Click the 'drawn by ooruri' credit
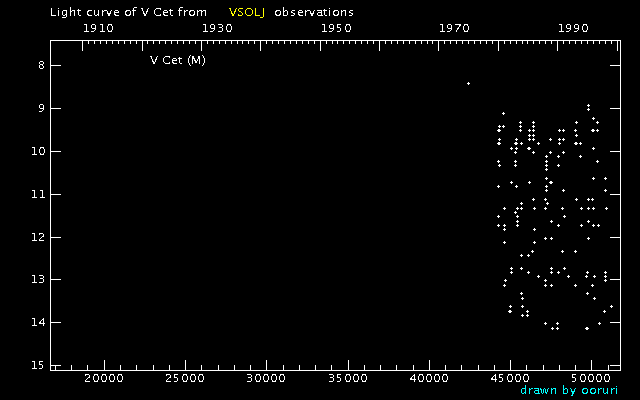Viewport: 640px width, 400px height. point(569,391)
